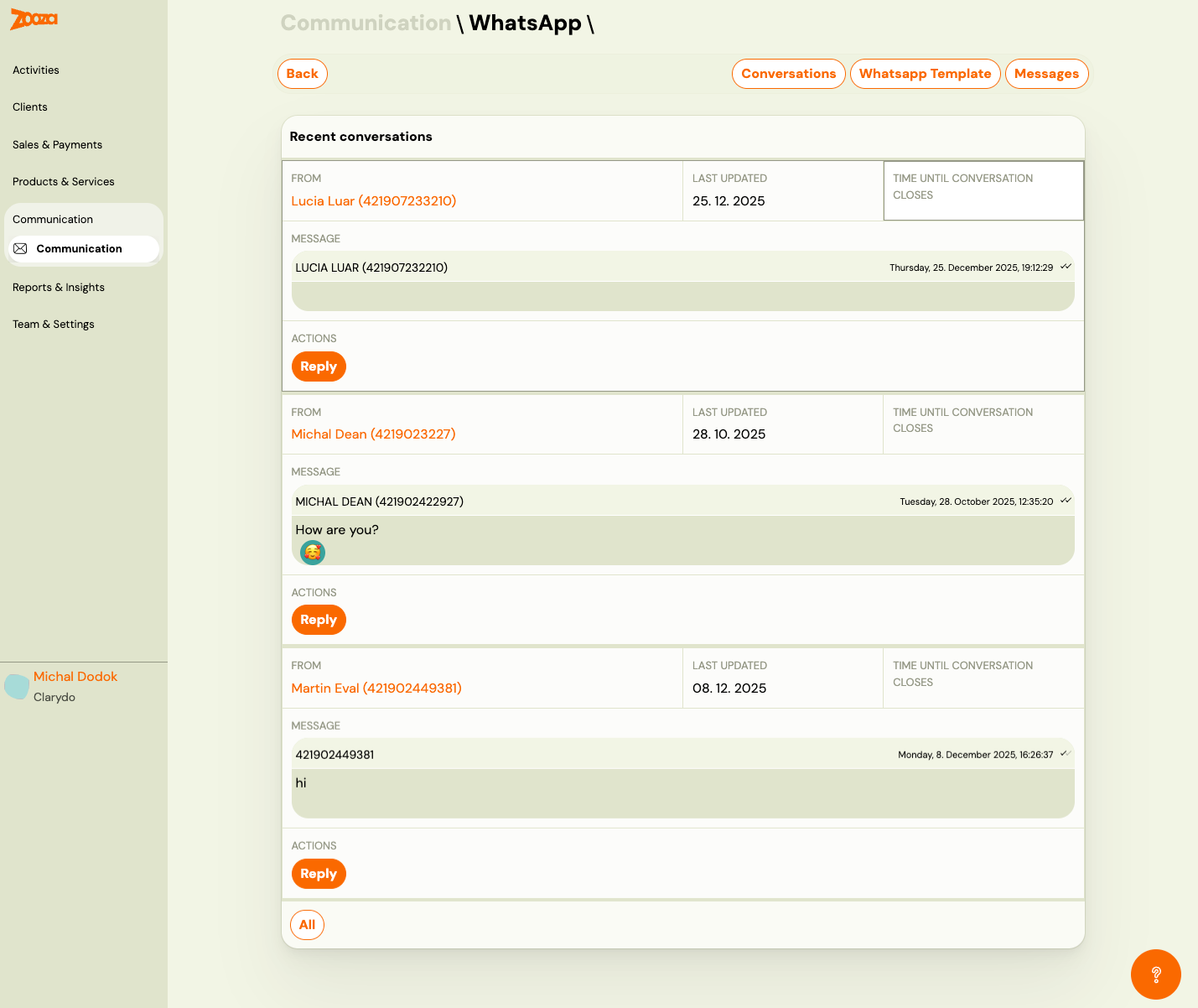The image size is (1198, 1008).
Task: Click the emoji reaction under "How are you?"
Action: point(312,553)
